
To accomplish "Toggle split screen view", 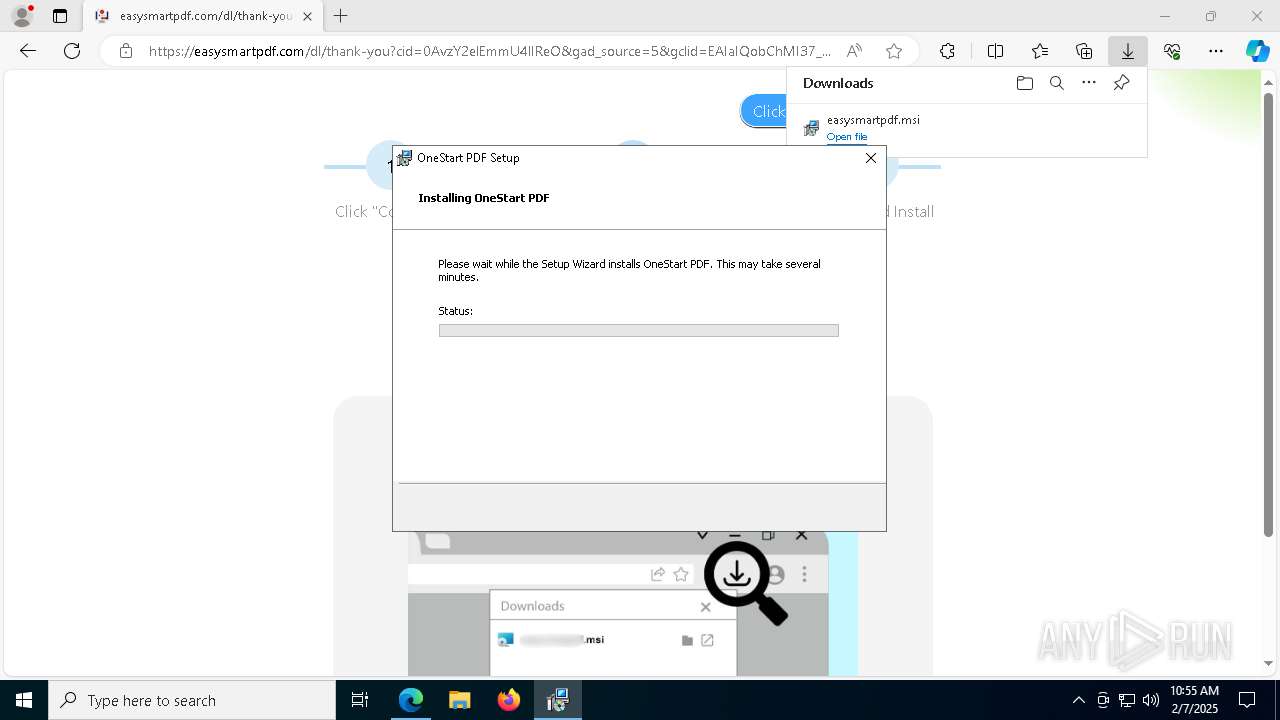I will 995,51.
